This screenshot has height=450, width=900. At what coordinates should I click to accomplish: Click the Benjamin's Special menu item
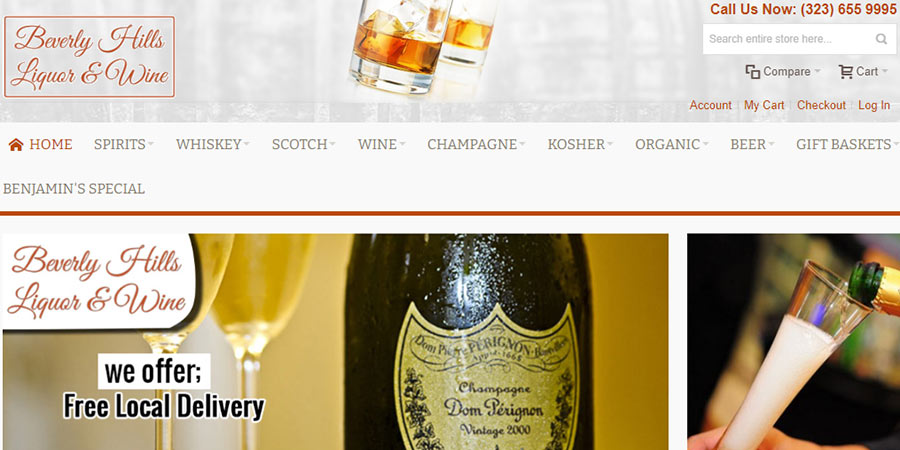click(x=74, y=189)
